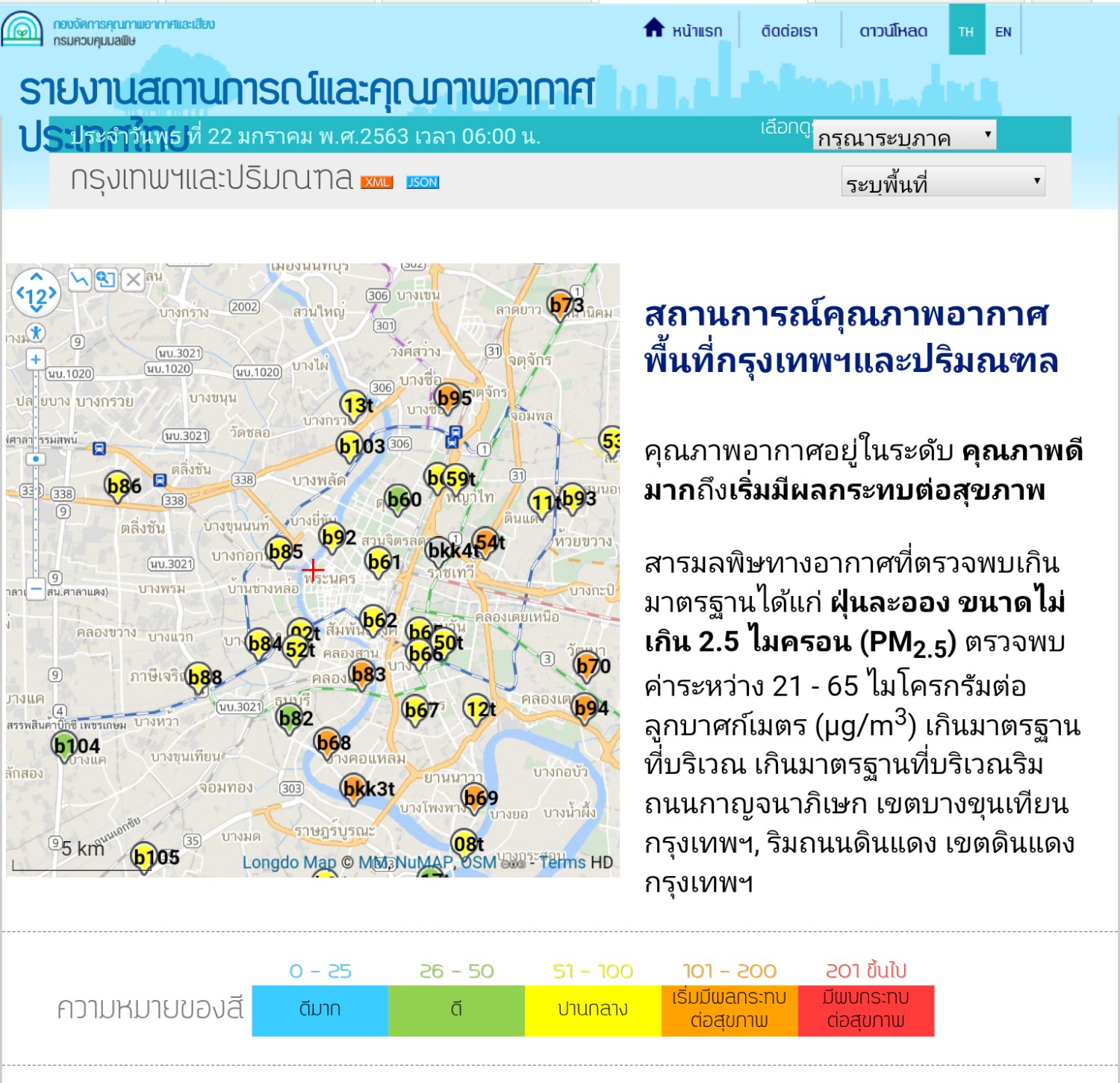Select station marker b84
This screenshot has height=1083, width=1120.
(x=260, y=643)
